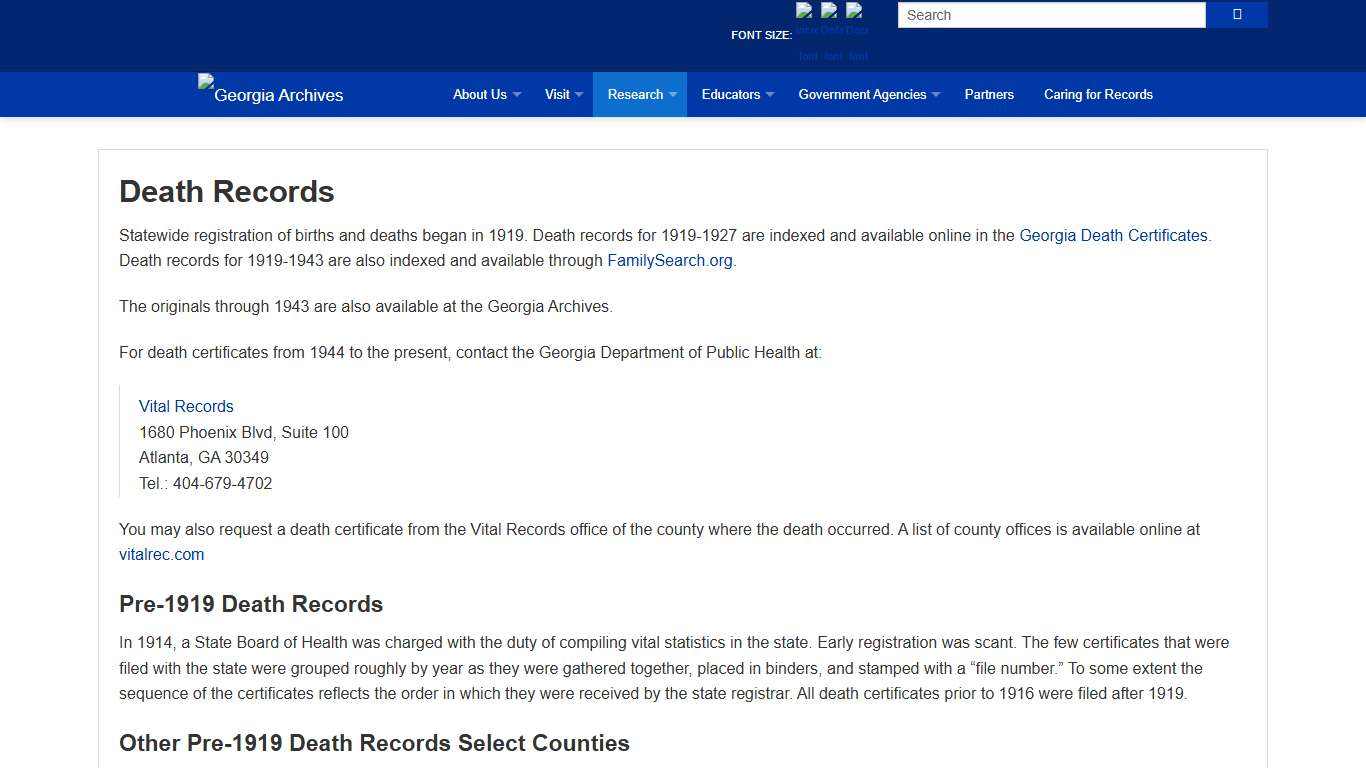Click the Vital Records link
The height and width of the screenshot is (768, 1366).
[x=186, y=406]
